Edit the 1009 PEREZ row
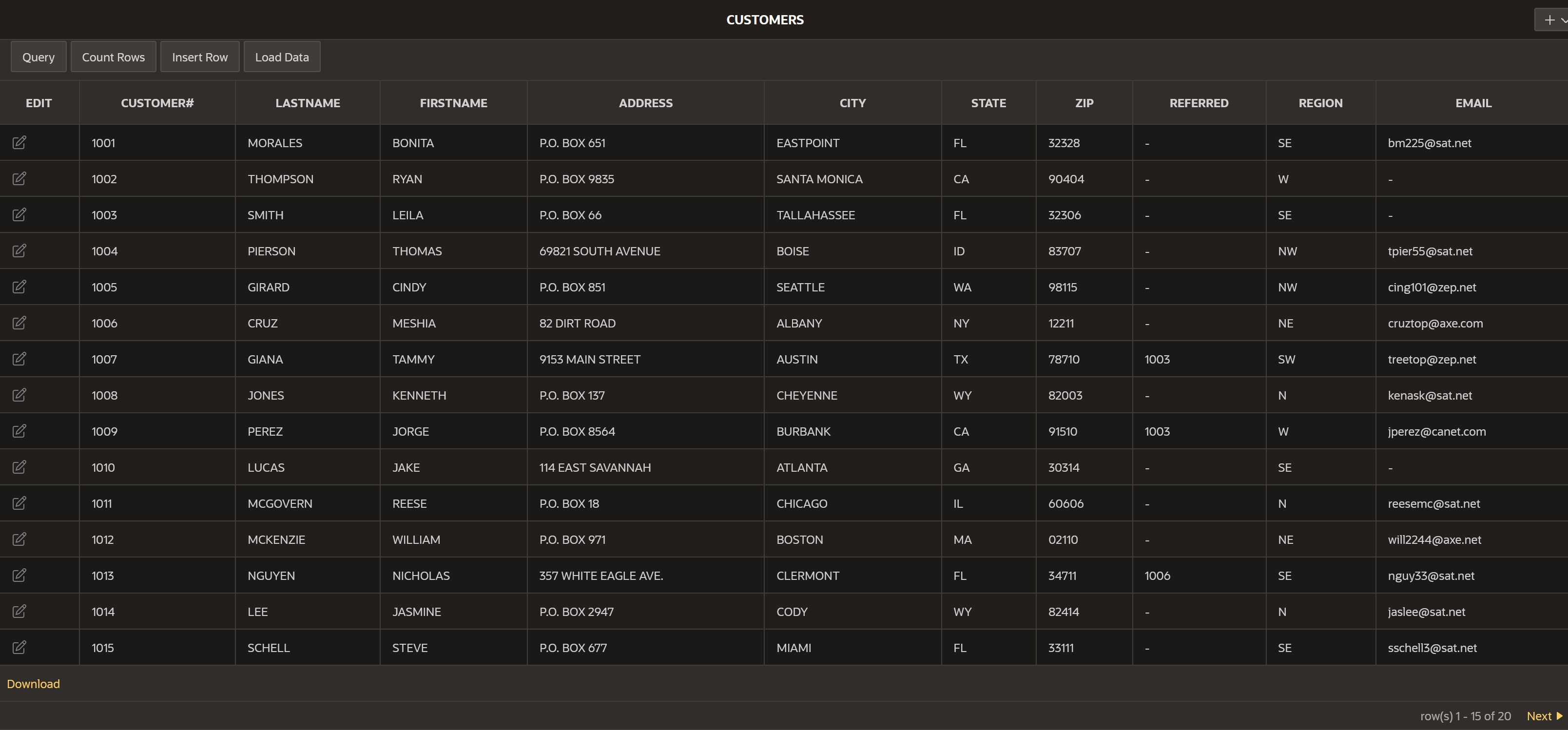 (19, 431)
